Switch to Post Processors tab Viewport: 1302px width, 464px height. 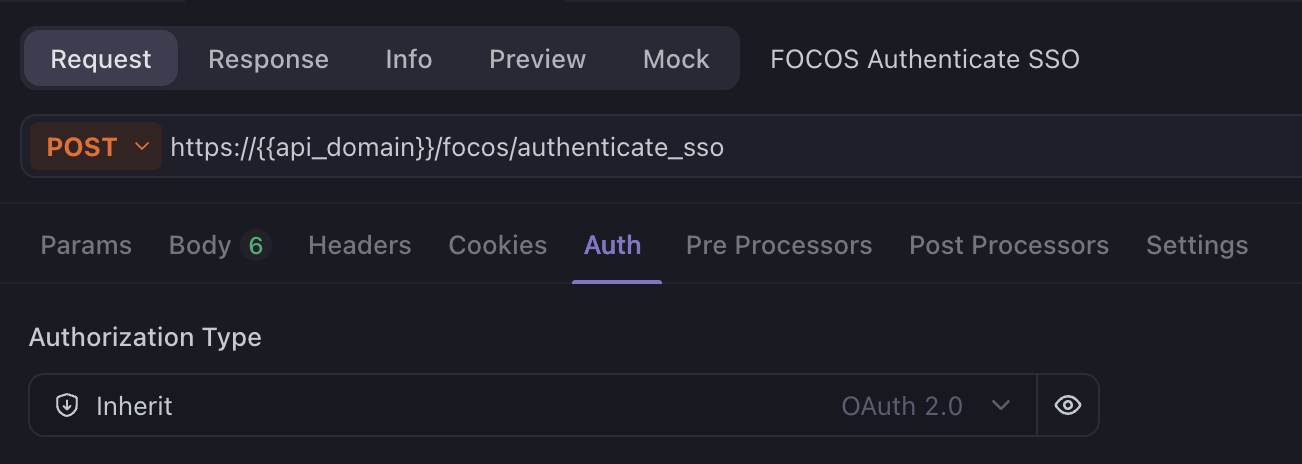pyautogui.click(x=1009, y=245)
